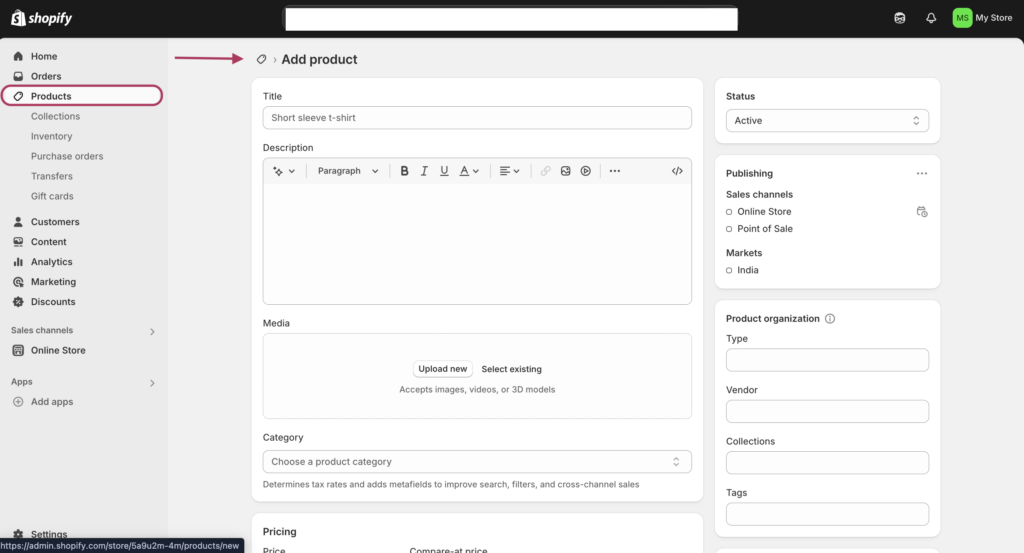Go to Products in the sidebar
This screenshot has height=553, width=1024.
[x=82, y=96]
